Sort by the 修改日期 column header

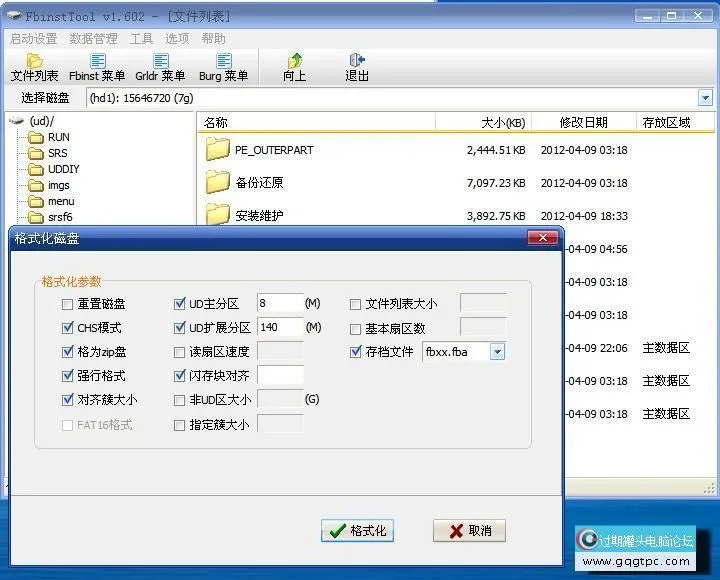coord(584,123)
